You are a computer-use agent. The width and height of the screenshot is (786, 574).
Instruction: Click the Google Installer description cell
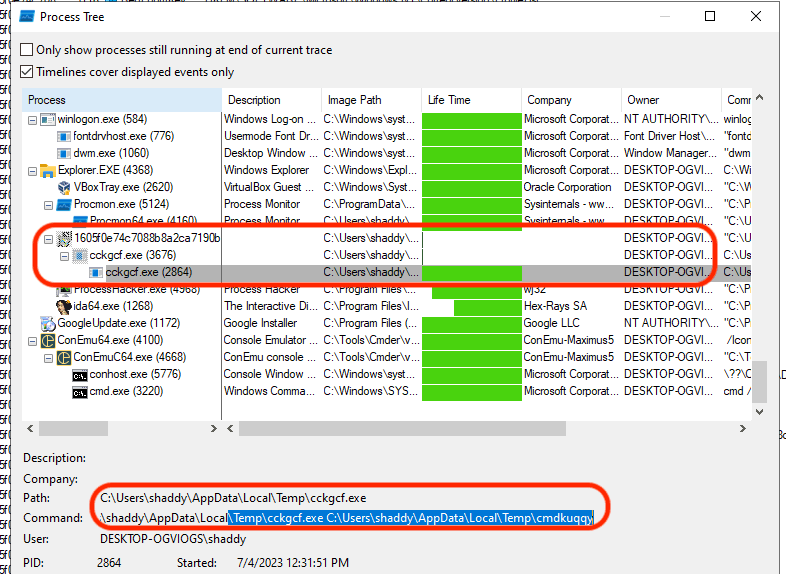260,323
